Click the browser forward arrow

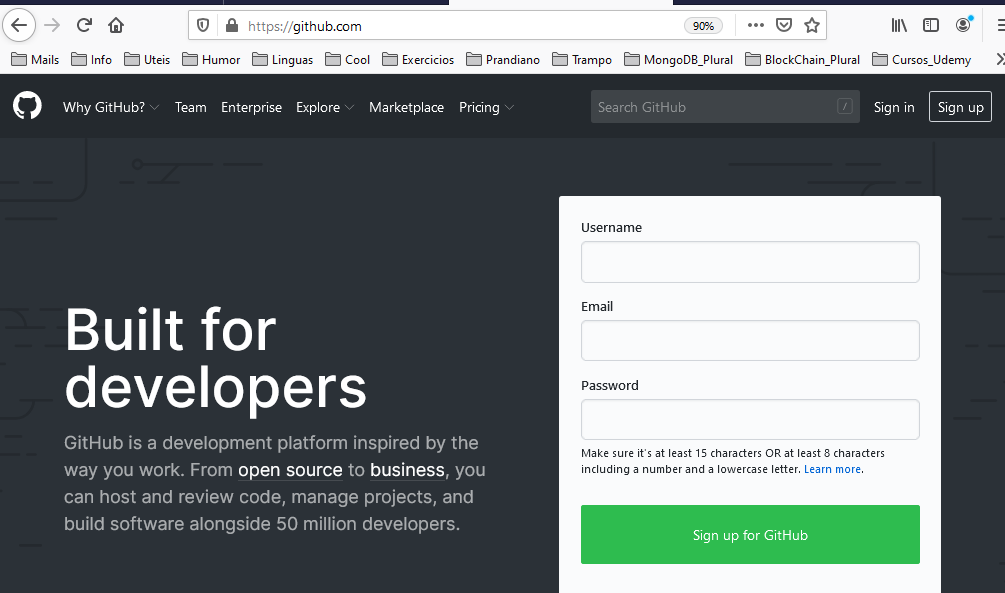[52, 26]
